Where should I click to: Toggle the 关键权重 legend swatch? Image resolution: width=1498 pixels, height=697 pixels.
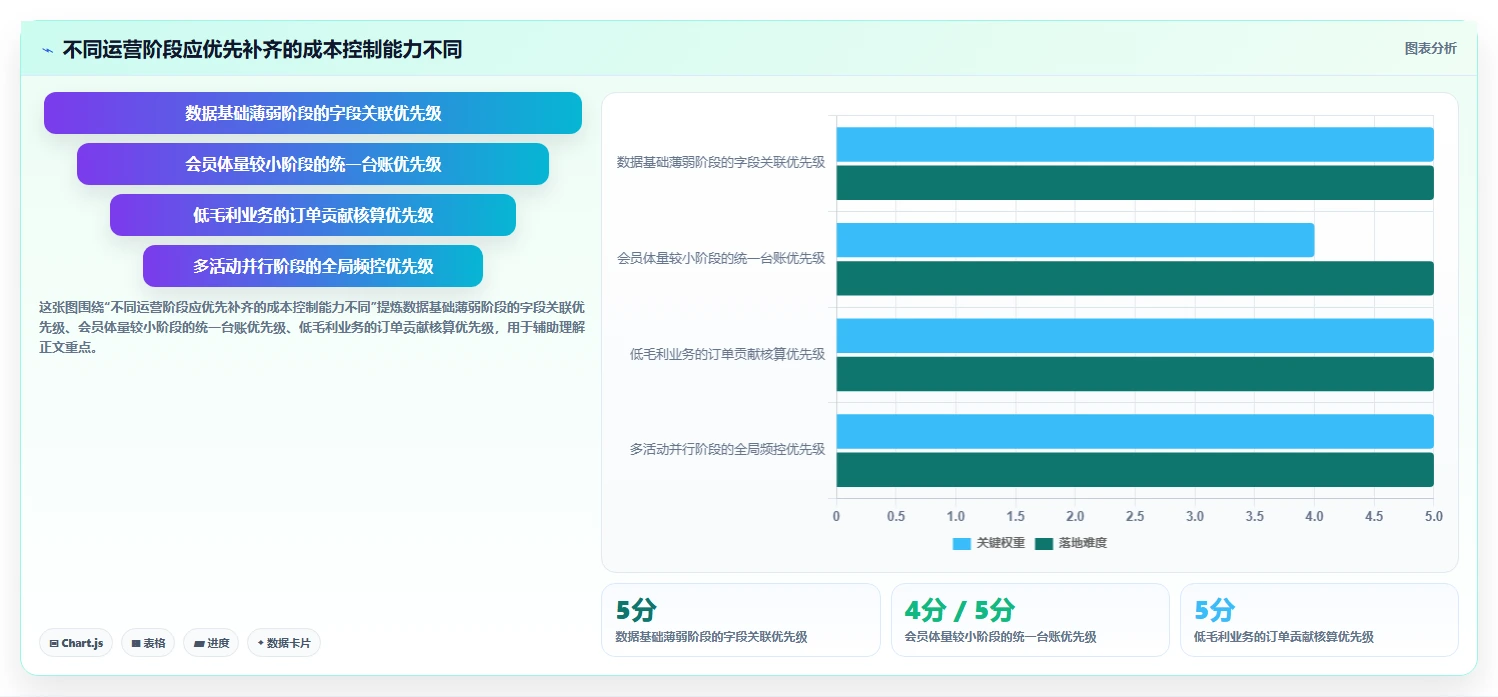961,543
